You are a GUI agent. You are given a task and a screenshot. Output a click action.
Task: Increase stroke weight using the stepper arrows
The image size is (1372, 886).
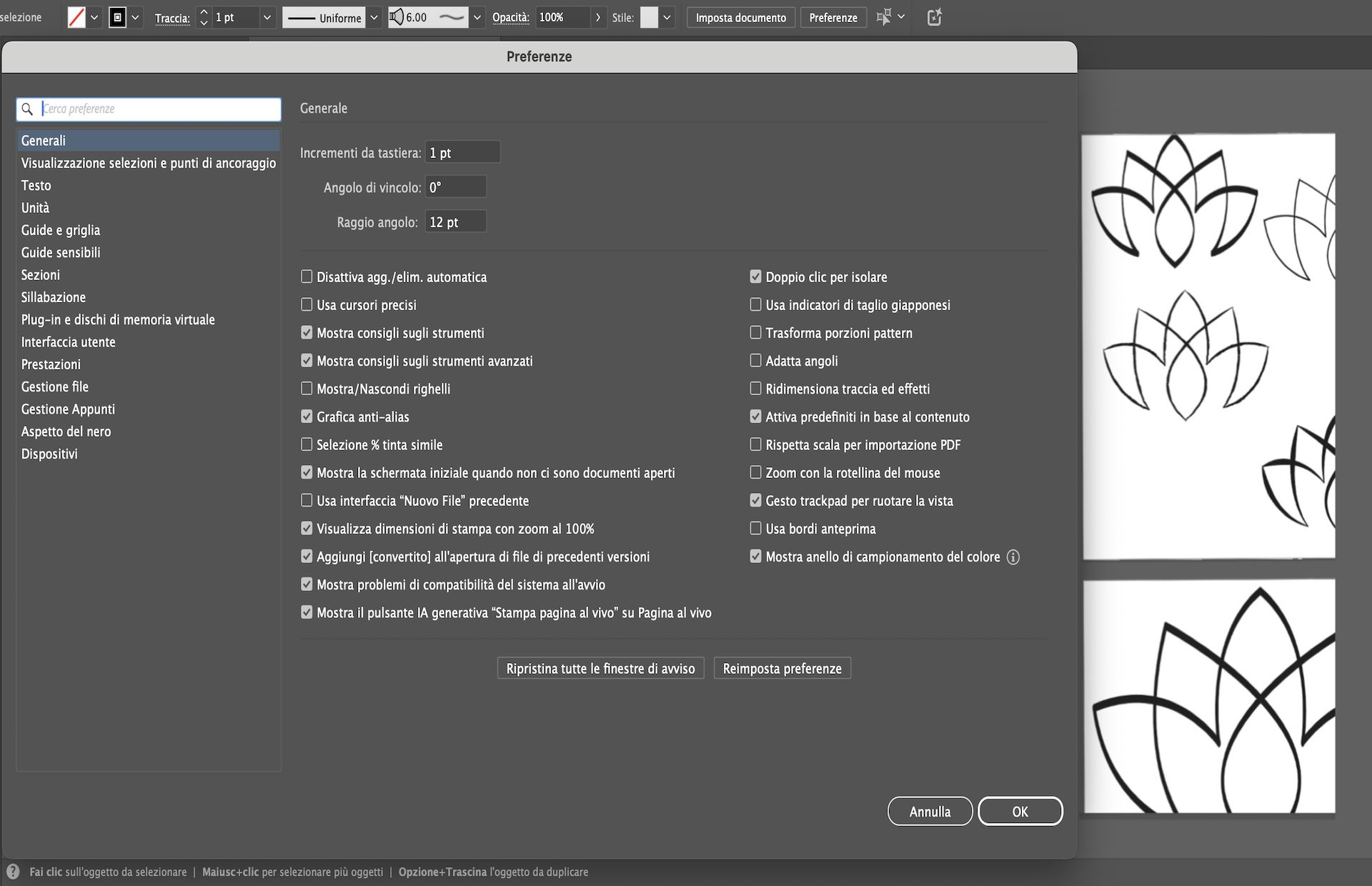click(203, 17)
